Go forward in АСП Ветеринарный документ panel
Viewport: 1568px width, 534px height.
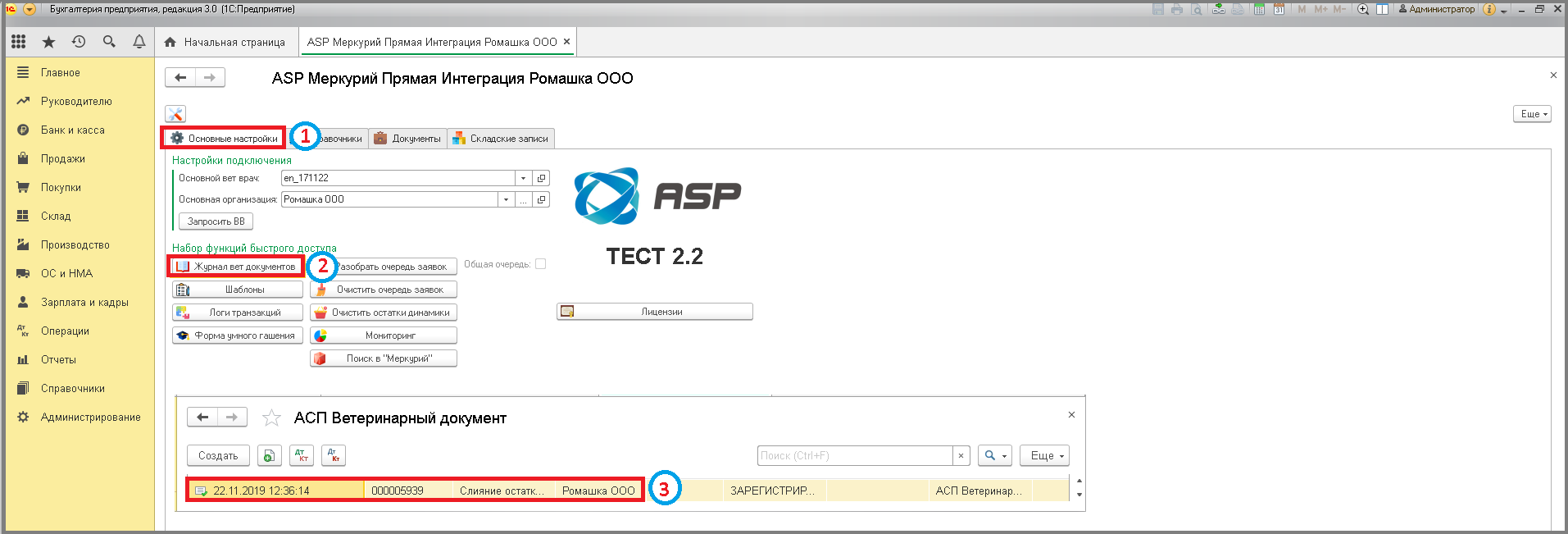click(232, 418)
